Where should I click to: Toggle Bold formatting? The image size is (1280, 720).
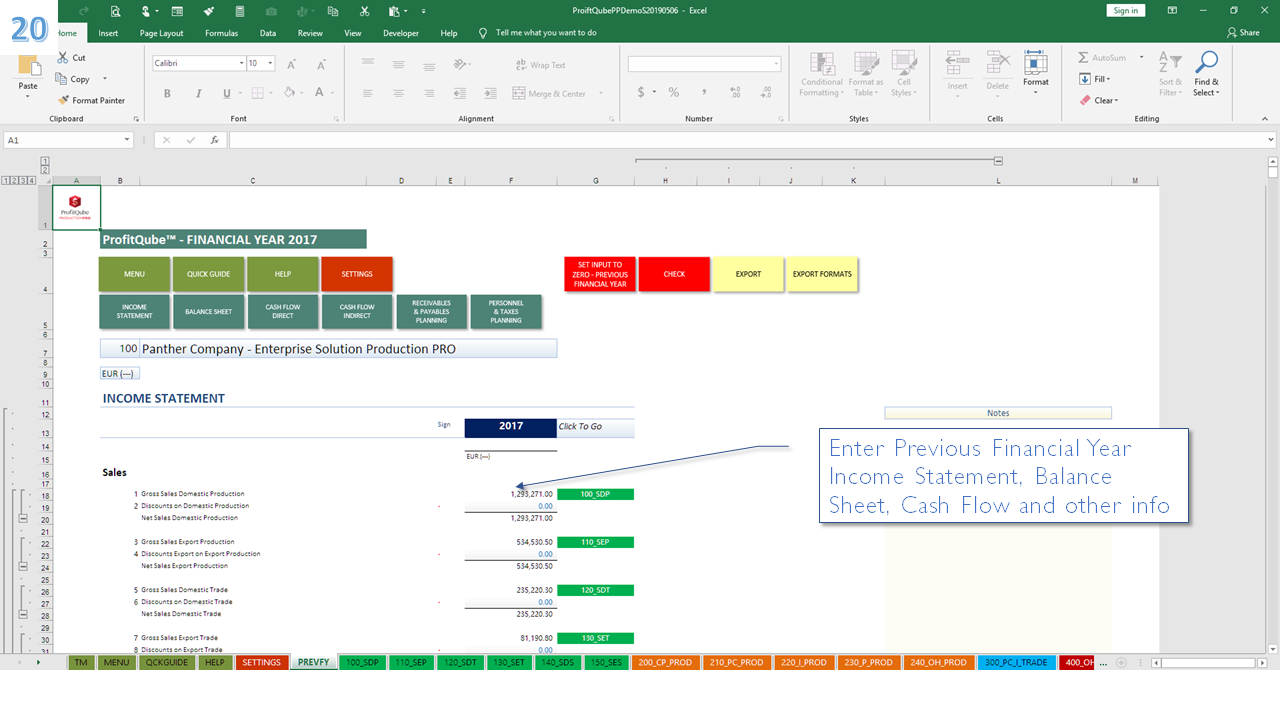167,93
